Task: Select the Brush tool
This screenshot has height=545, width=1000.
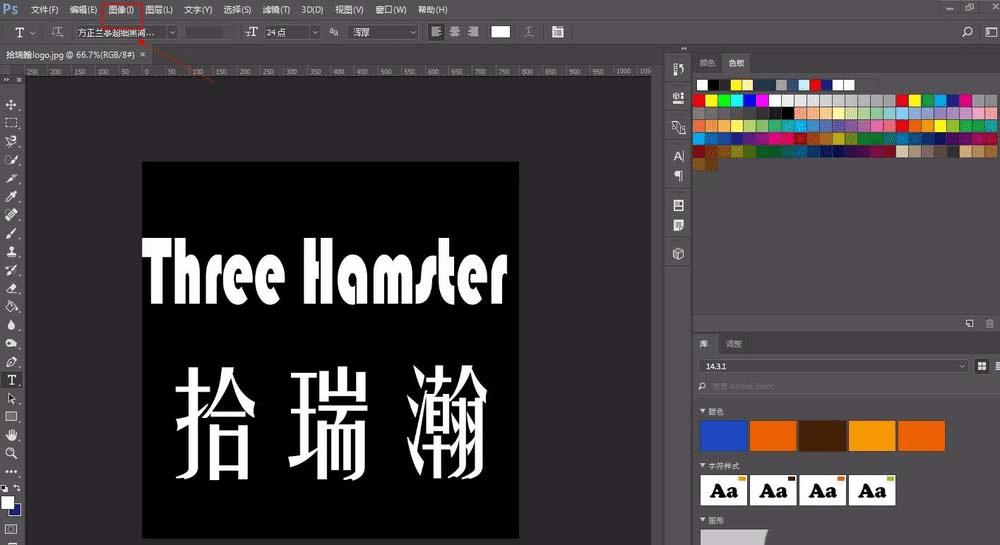Action: pyautogui.click(x=11, y=233)
